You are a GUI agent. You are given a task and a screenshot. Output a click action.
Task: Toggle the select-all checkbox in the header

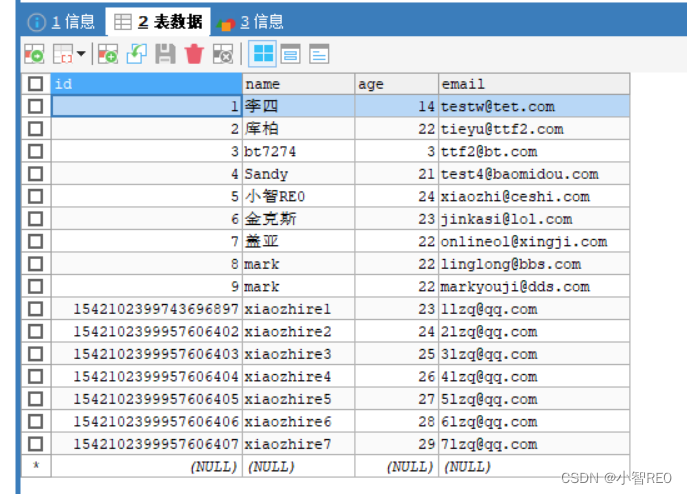pyautogui.click(x=35, y=84)
